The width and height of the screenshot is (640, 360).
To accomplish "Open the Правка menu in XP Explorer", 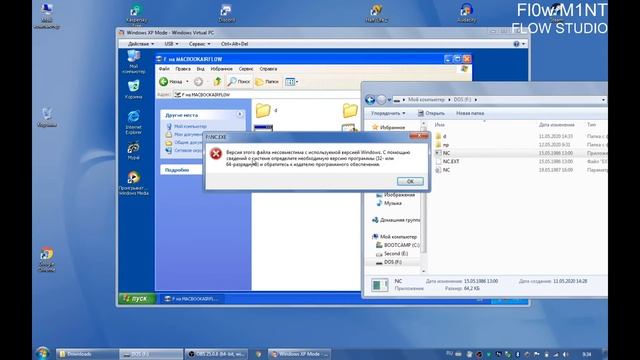I will pyautogui.click(x=183, y=69).
